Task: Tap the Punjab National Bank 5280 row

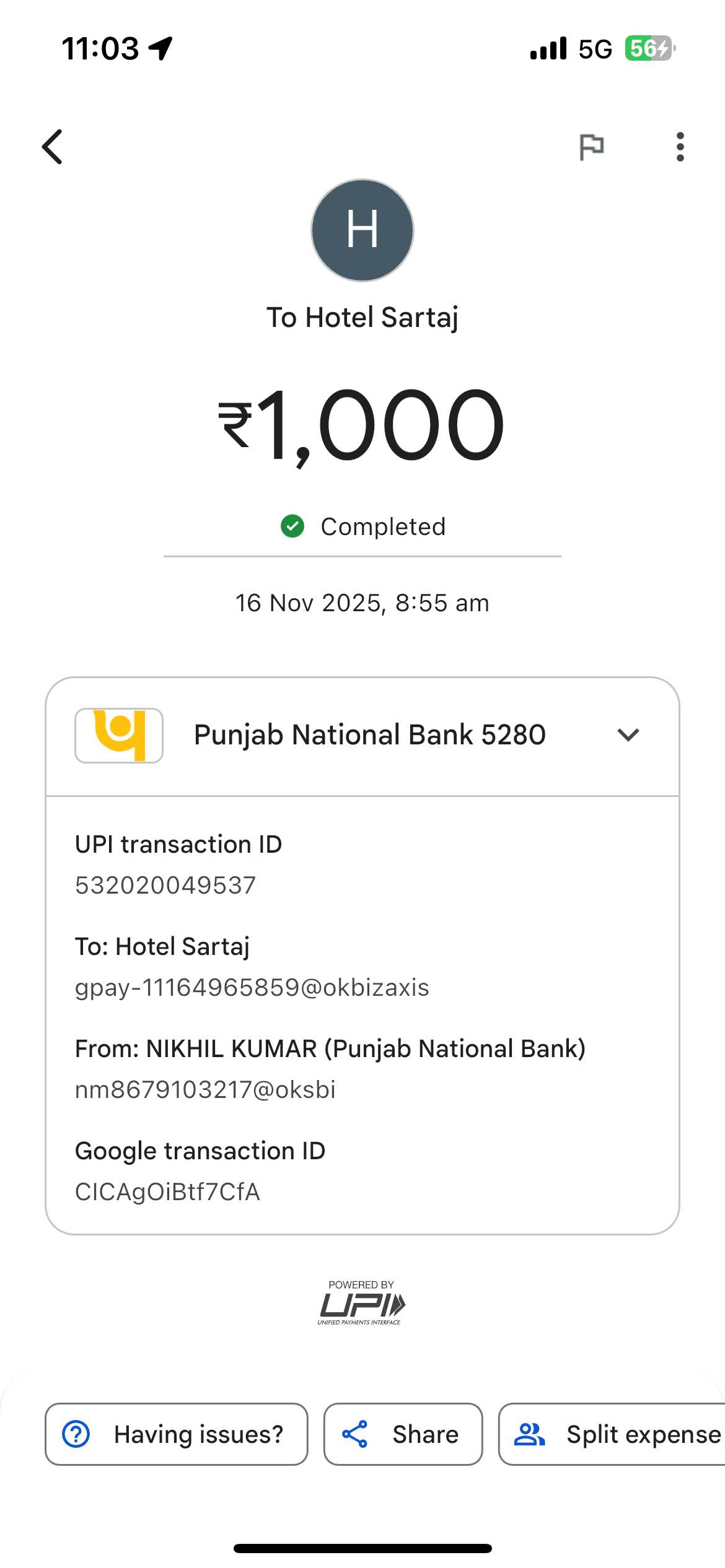Action: click(370, 735)
